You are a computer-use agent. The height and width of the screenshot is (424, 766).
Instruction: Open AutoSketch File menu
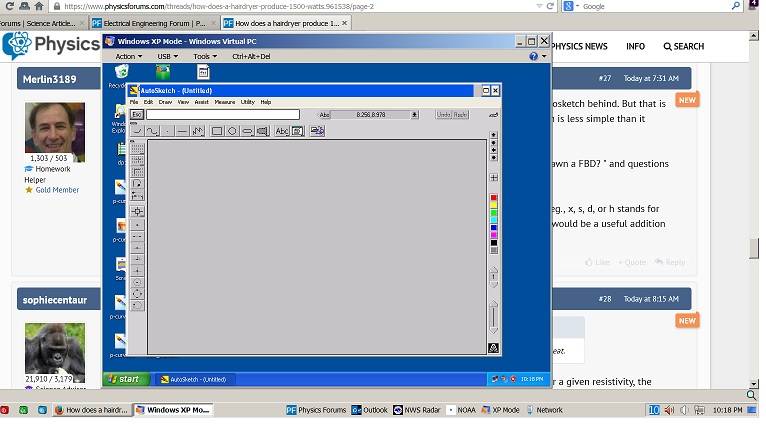pos(134,102)
